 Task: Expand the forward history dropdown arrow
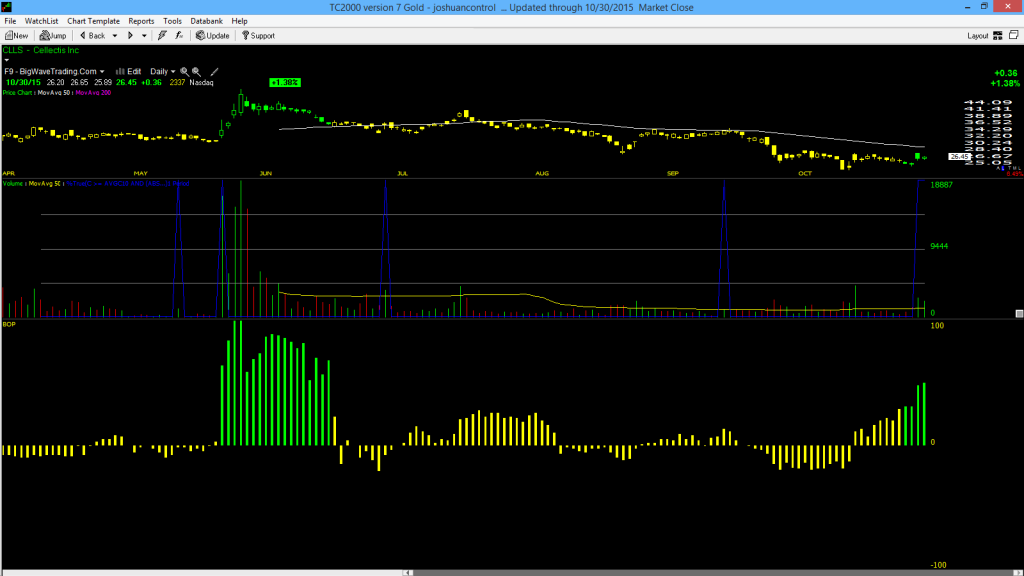(x=144, y=36)
